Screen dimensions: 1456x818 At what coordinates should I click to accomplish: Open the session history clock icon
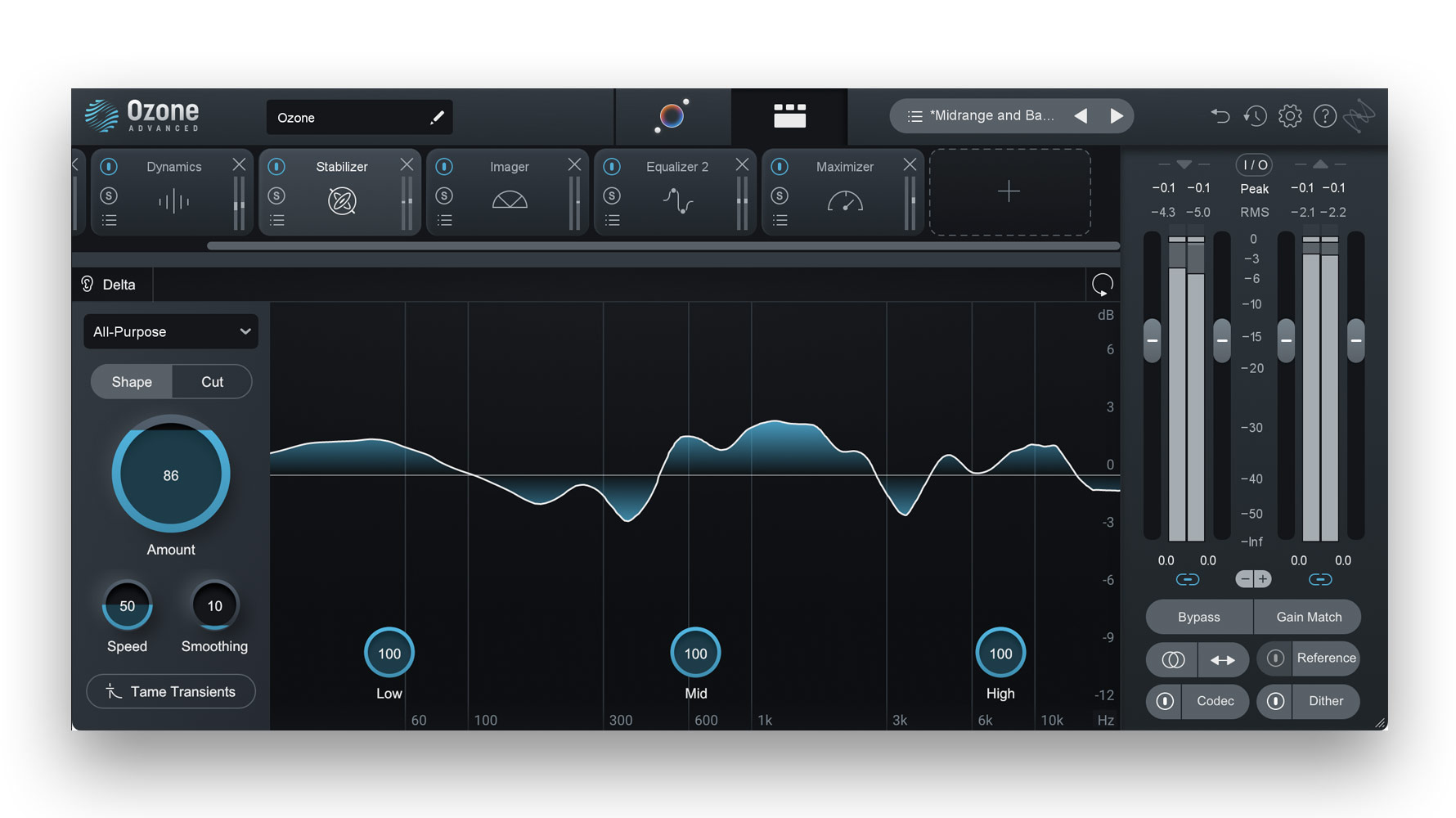[x=1255, y=115]
